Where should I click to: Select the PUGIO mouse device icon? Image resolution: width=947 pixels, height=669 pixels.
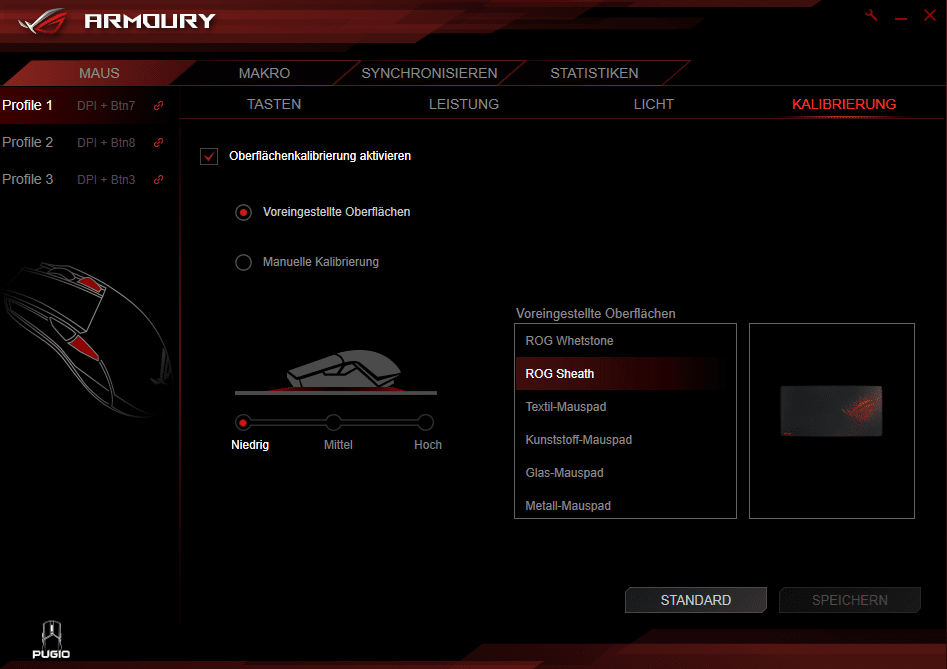tap(51, 639)
